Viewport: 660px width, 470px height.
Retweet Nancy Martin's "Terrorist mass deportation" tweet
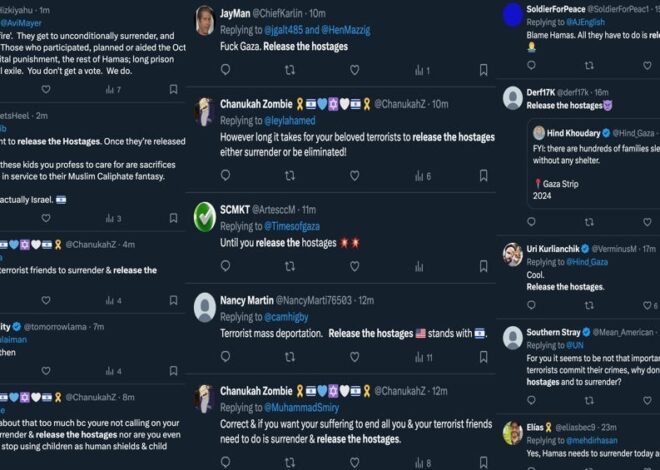(x=290, y=357)
